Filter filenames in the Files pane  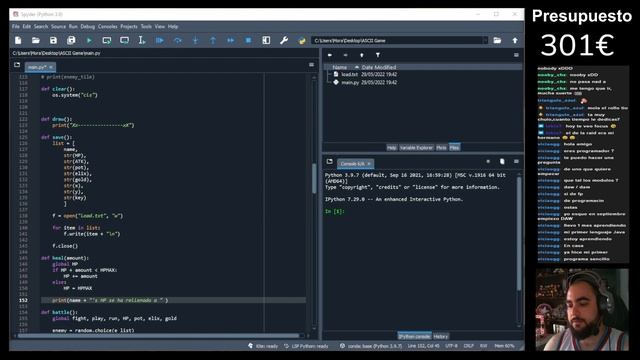[378, 55]
